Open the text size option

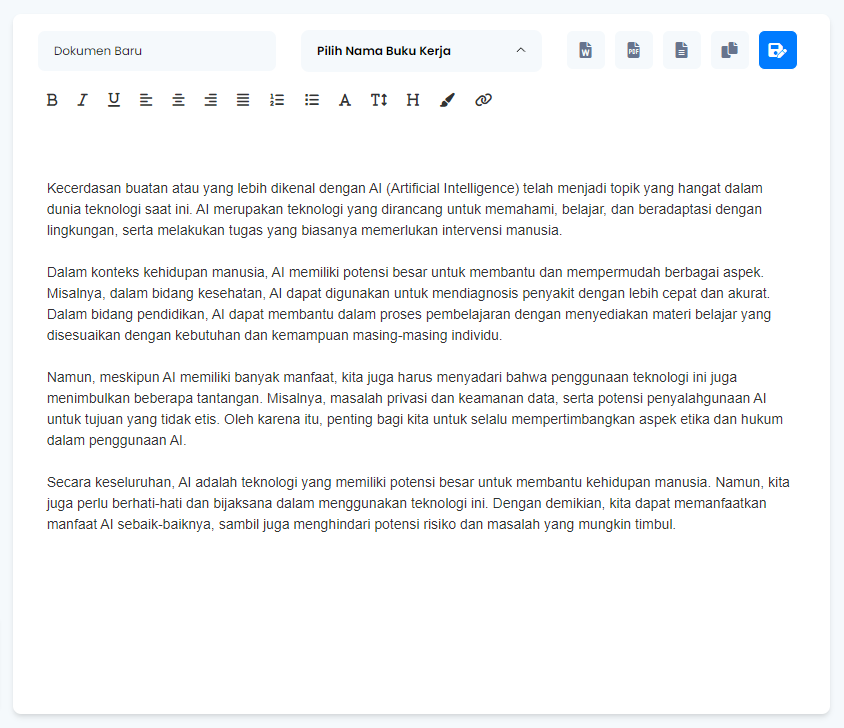(378, 100)
